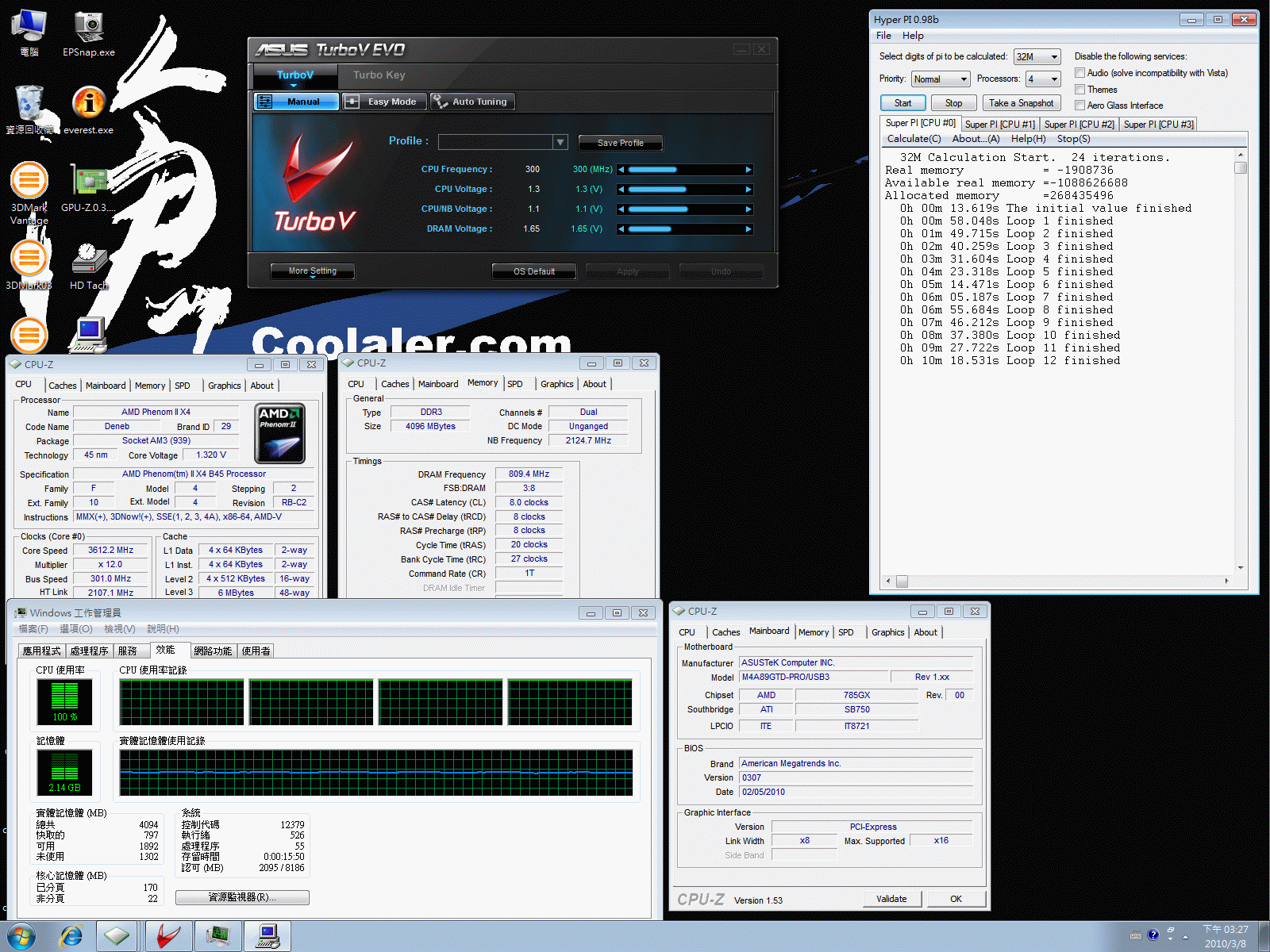Launch HD Tach desktop shortcut
This screenshot has width=1270, height=952.
coord(89,265)
